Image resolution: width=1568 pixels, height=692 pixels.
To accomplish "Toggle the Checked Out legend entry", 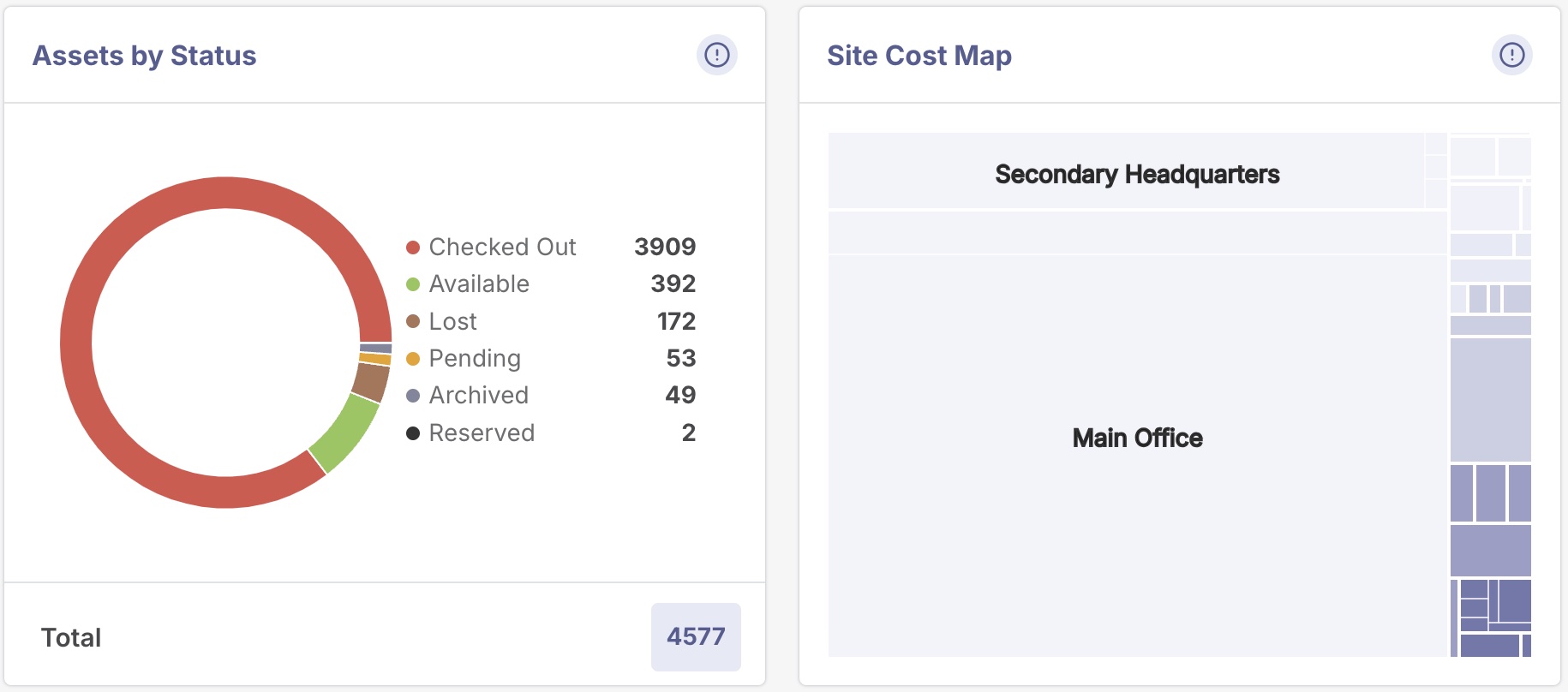I will pos(502,248).
